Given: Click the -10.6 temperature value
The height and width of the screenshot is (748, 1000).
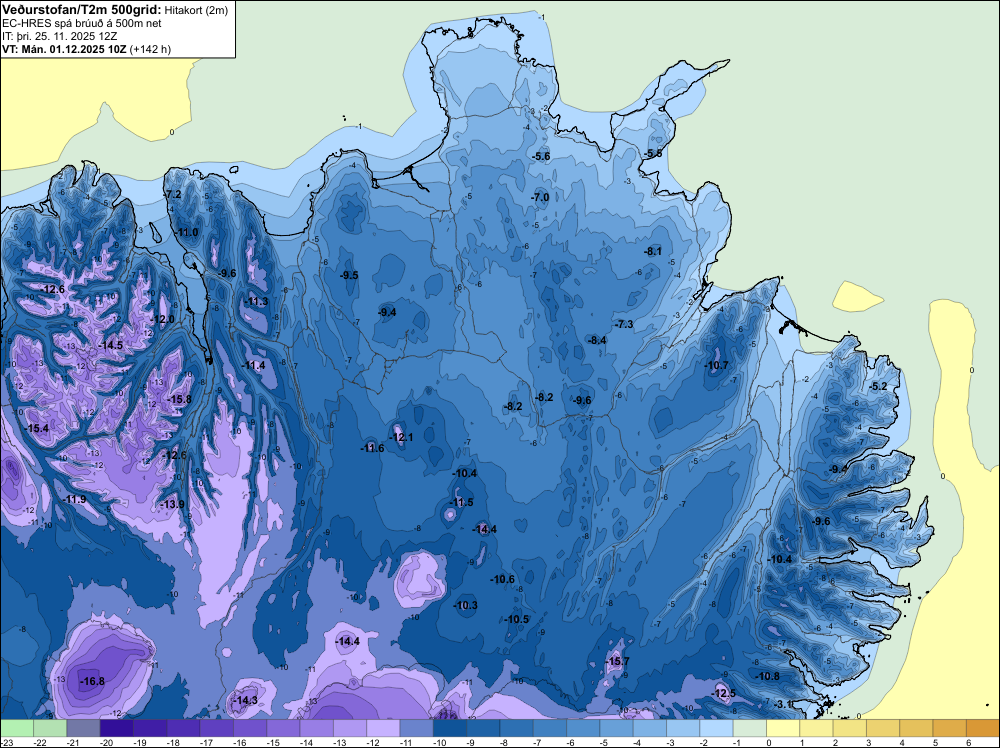Looking at the screenshot, I should (503, 580).
